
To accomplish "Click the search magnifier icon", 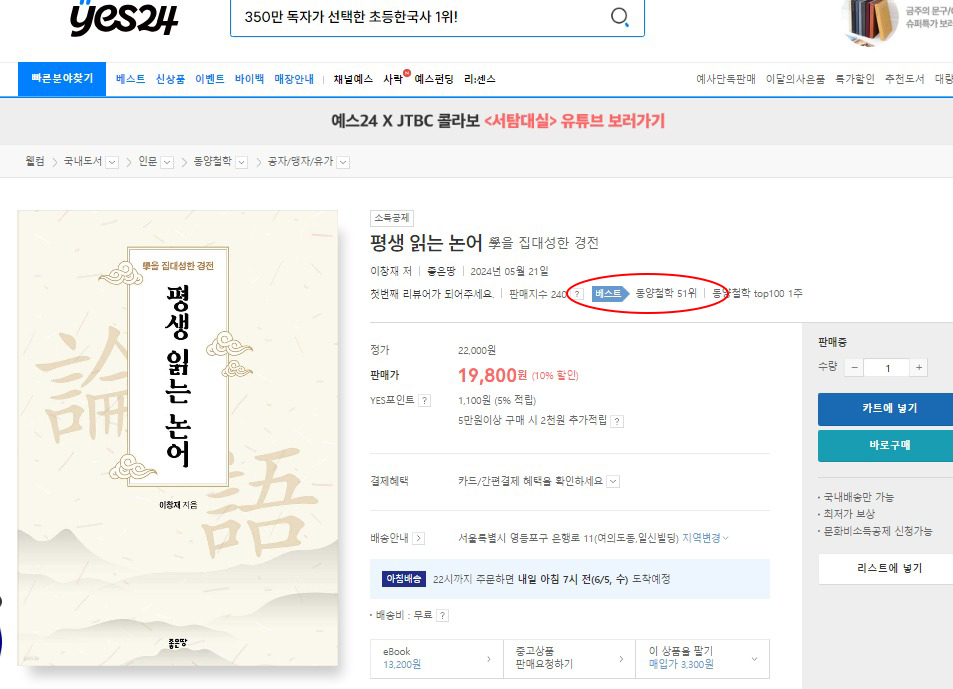I will point(619,16).
